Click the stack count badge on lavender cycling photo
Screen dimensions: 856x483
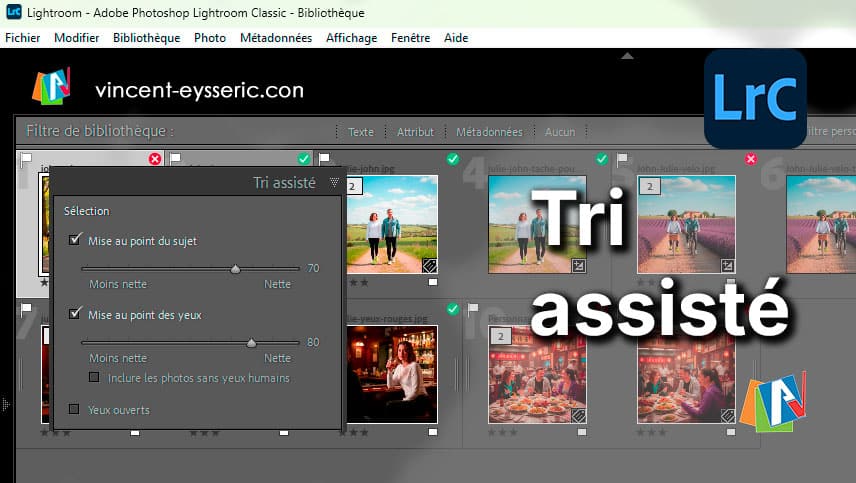[650, 186]
